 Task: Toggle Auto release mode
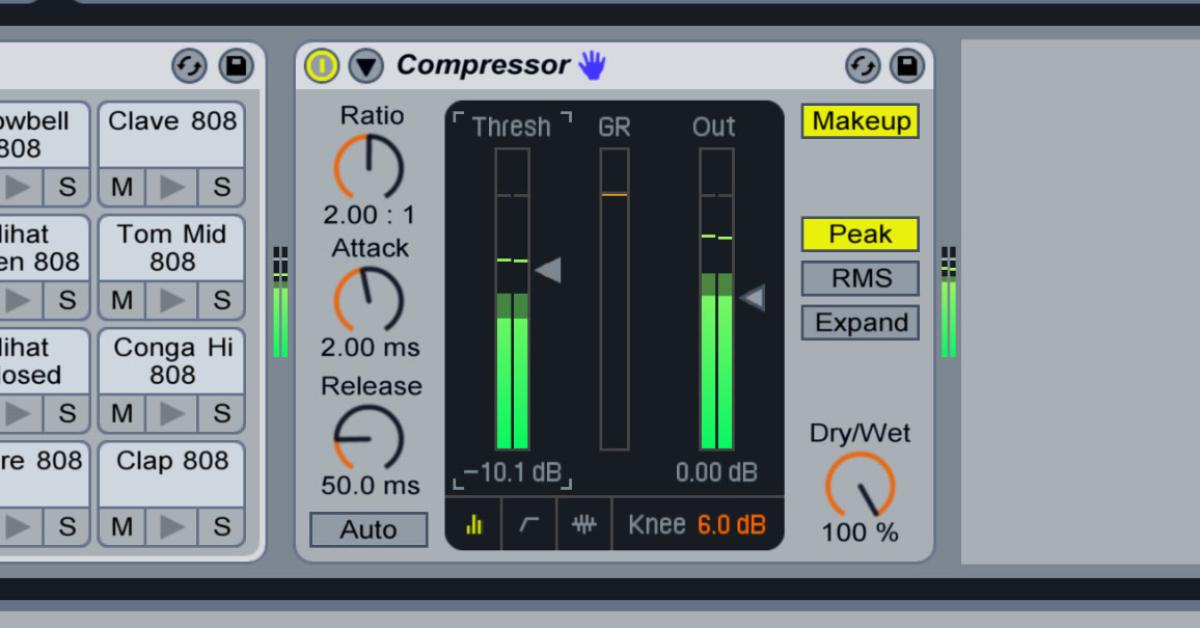(x=368, y=529)
